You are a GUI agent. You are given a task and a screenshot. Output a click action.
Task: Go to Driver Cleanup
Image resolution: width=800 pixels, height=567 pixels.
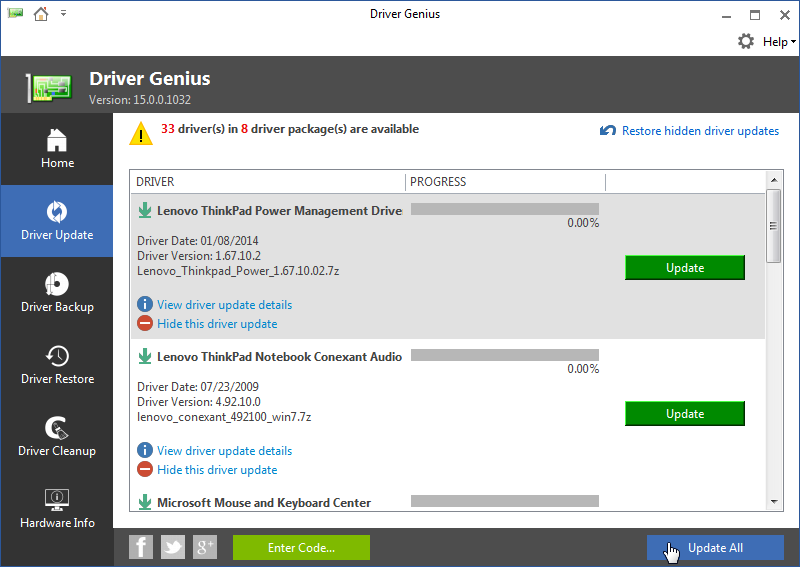coord(57,437)
